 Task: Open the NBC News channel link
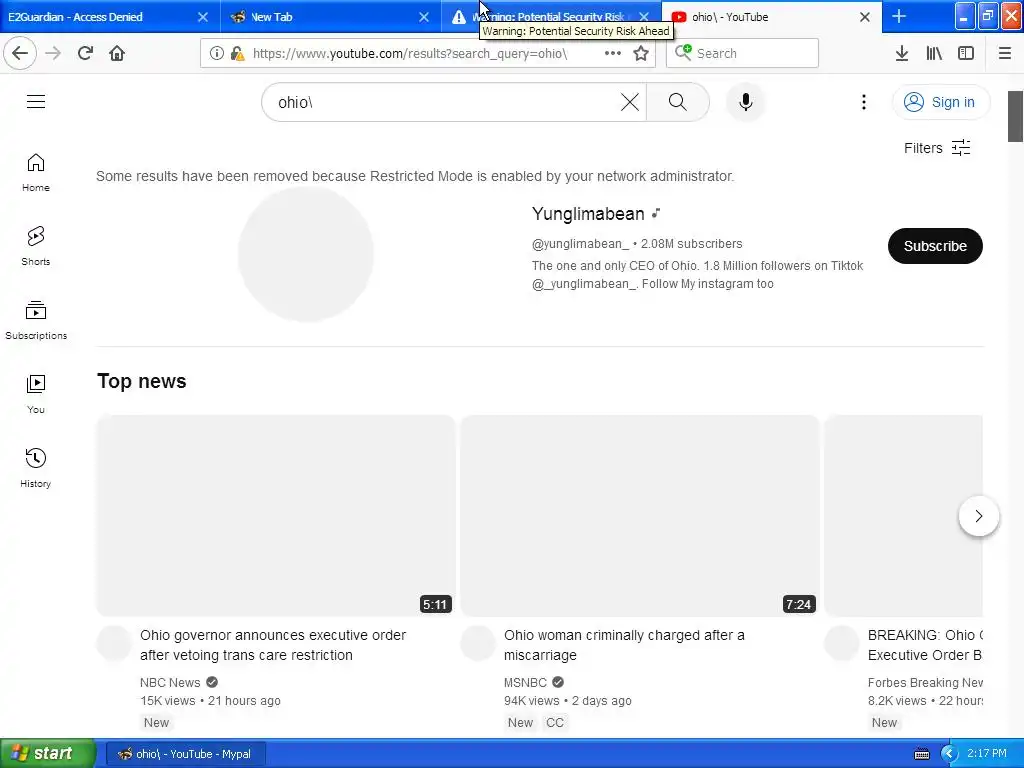(x=170, y=682)
